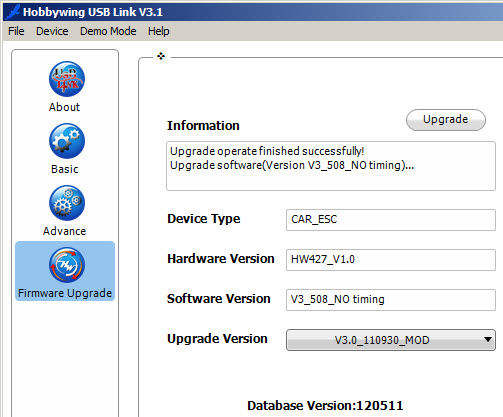Click the Hobbywing feather logo in title bar
The image size is (503, 417).
coord(13,12)
